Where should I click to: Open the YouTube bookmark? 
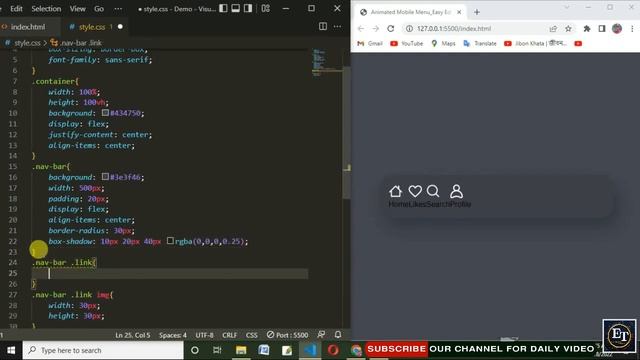[x=407, y=43]
